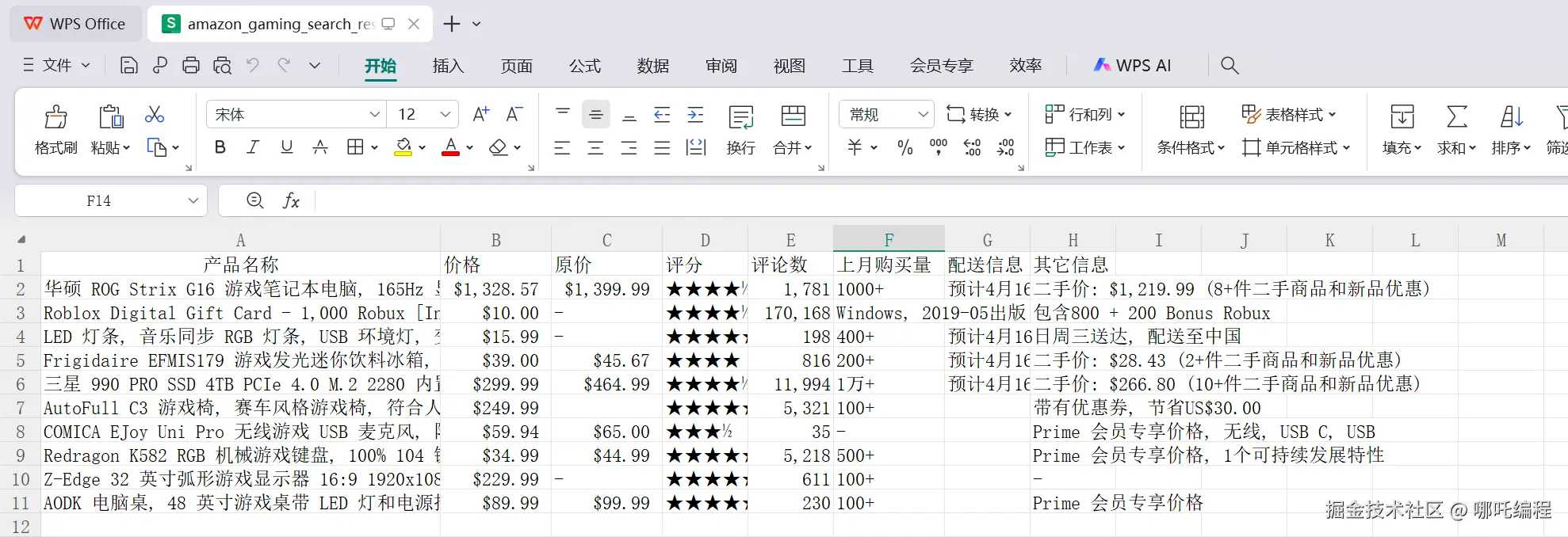This screenshot has height=537, width=1568.
Task: Center text horizontally
Action: [595, 147]
